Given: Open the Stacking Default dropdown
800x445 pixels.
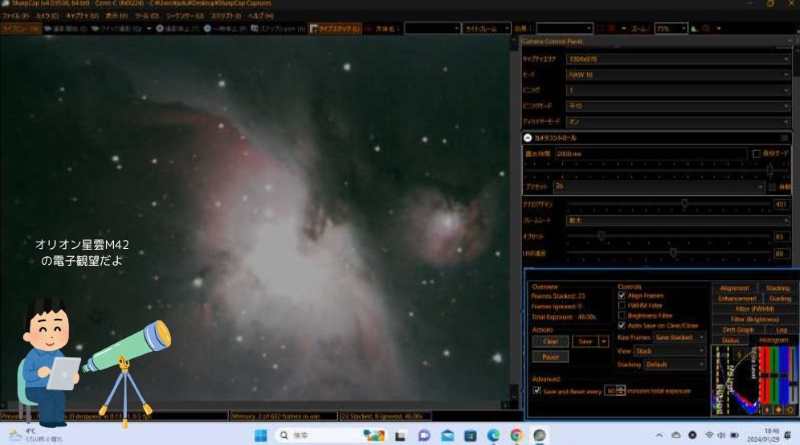Looking at the screenshot, I should point(673,365).
